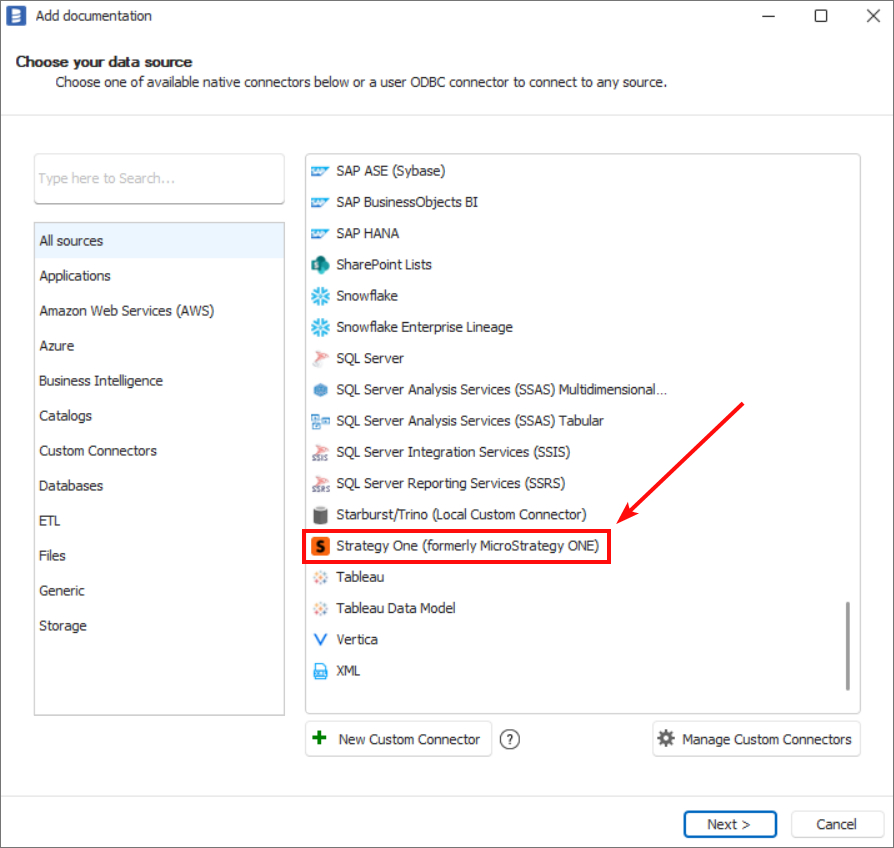Filter by Applications category

[x=159, y=276]
